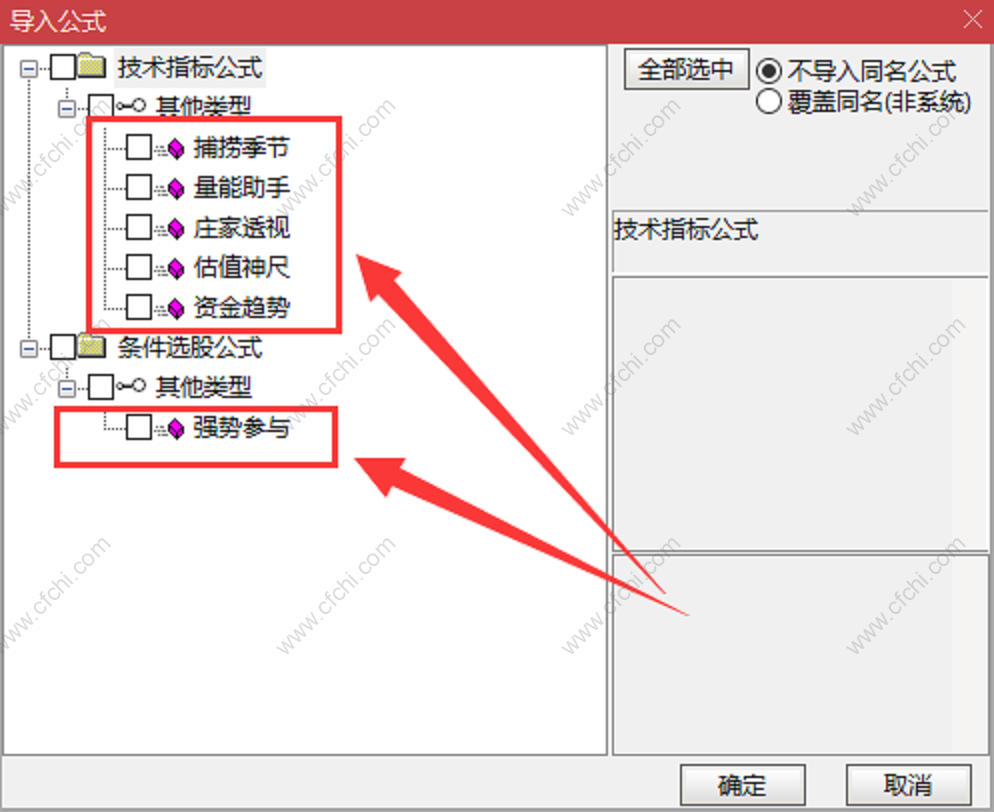The image size is (994, 812).
Task: Collapse the 条件选股公式 tree node
Action: 29,349
